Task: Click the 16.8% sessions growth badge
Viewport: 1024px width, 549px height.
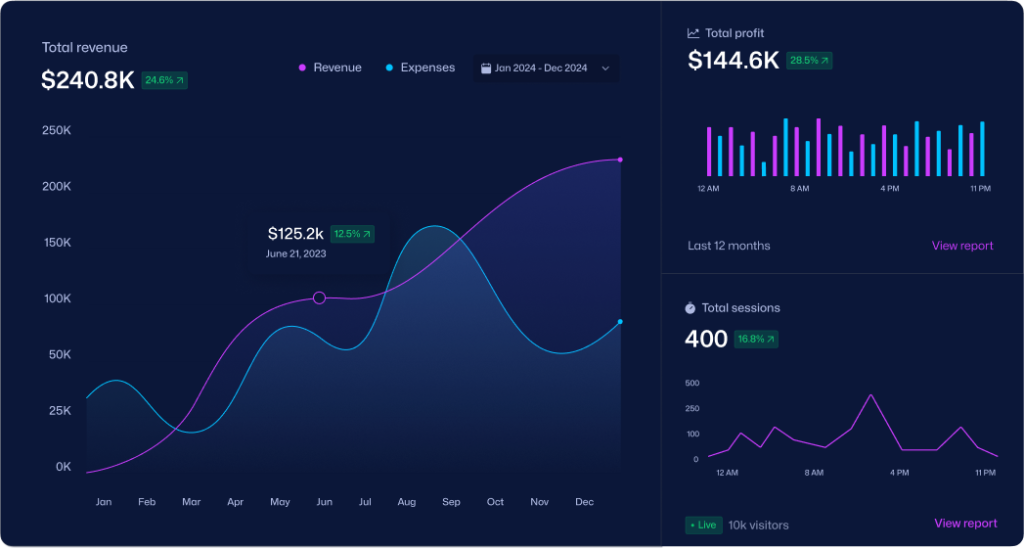Action: pyautogui.click(x=756, y=339)
